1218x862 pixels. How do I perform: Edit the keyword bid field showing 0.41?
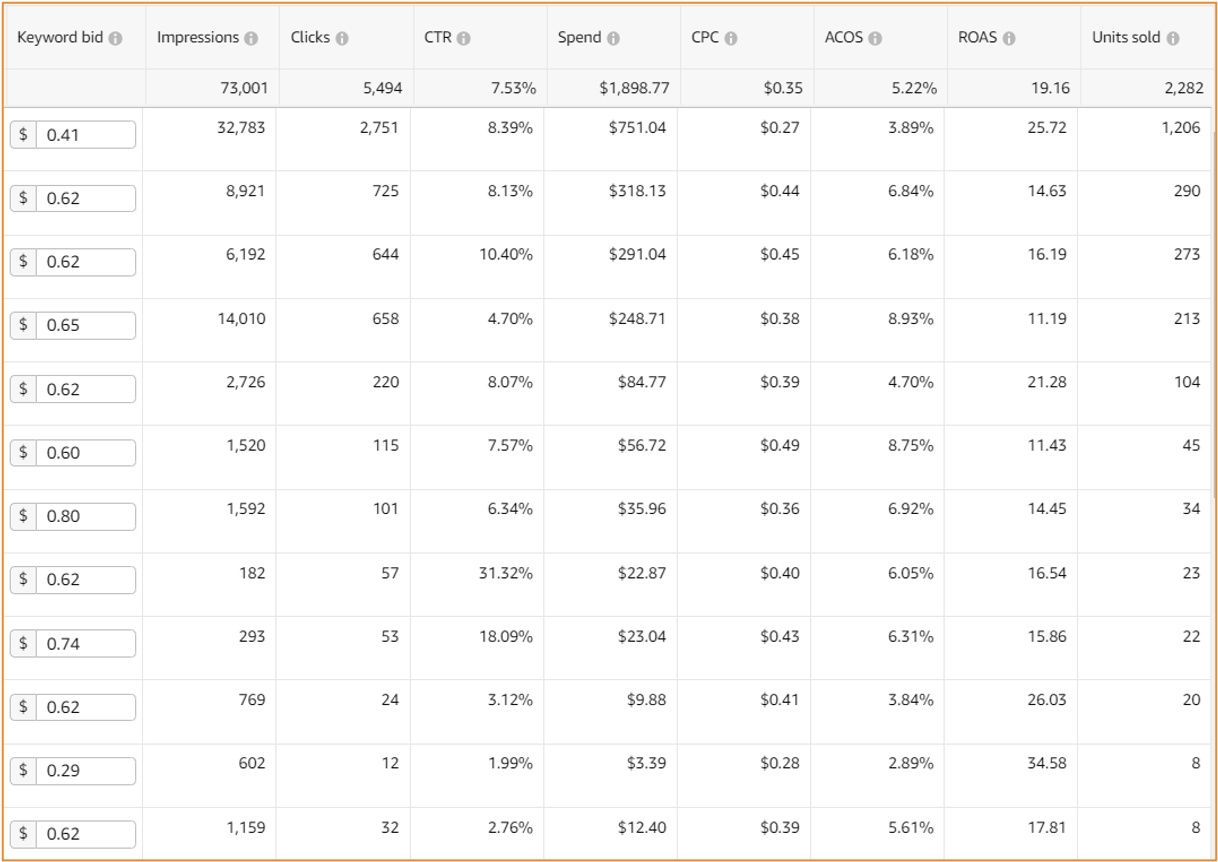pyautogui.click(x=73, y=135)
